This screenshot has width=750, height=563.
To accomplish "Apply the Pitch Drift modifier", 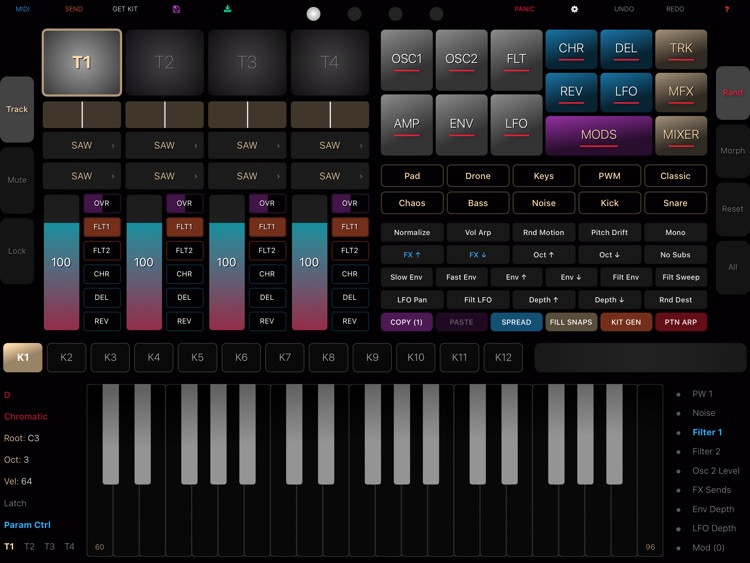I will click(x=609, y=232).
